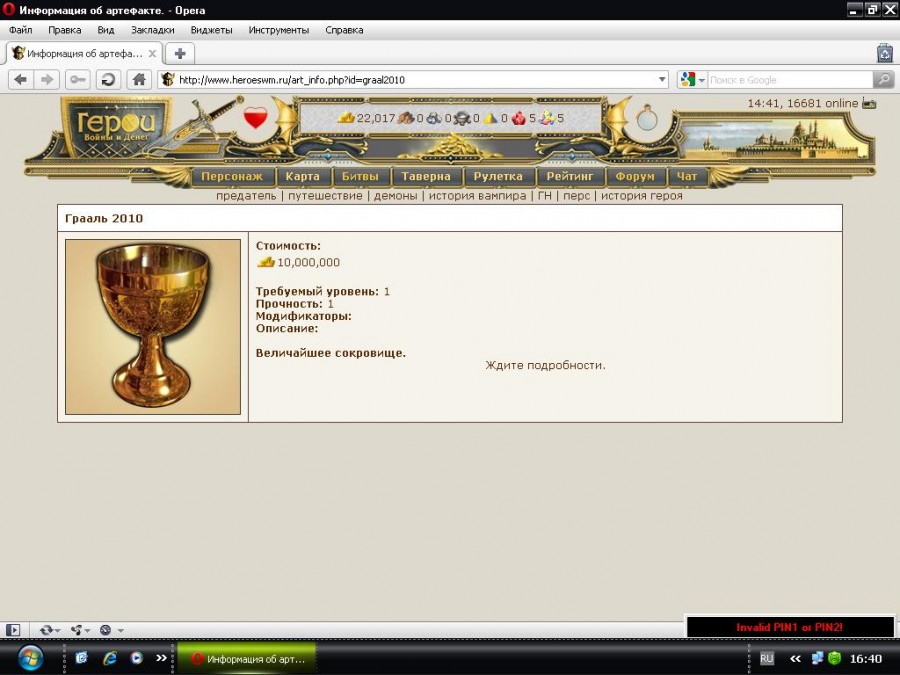This screenshot has width=900, height=675.
Task: Follow the история вампира link
Action: click(477, 196)
